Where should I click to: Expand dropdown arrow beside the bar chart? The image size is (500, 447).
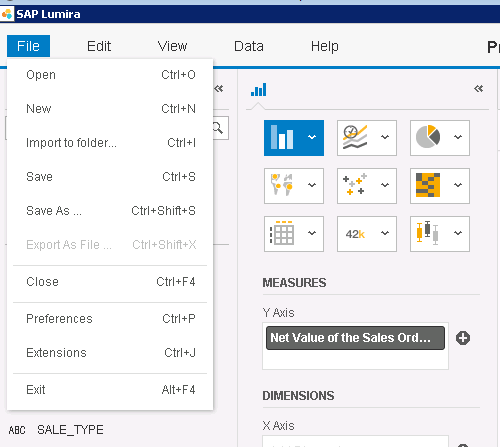point(312,137)
